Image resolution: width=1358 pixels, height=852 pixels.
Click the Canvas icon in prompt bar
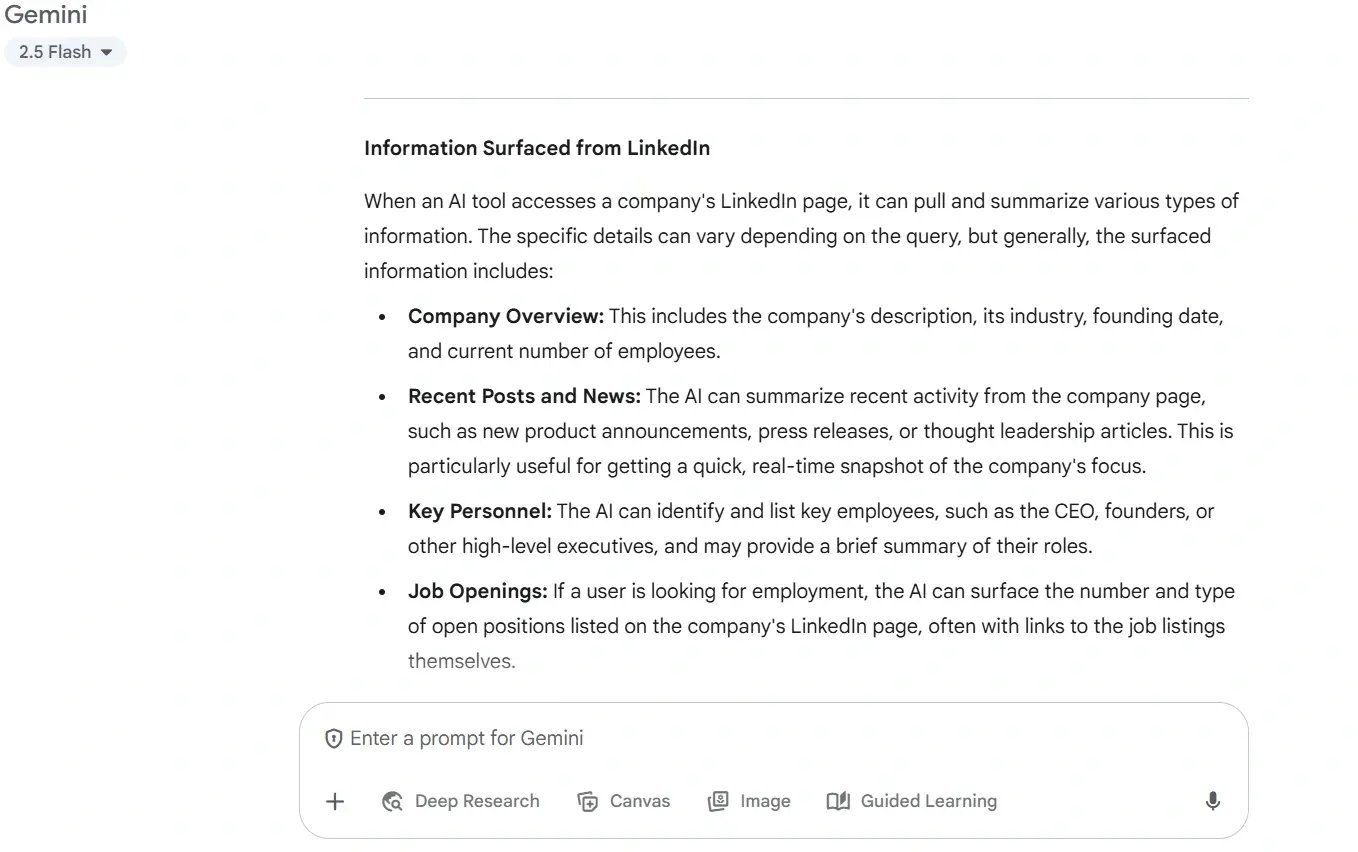(588, 801)
